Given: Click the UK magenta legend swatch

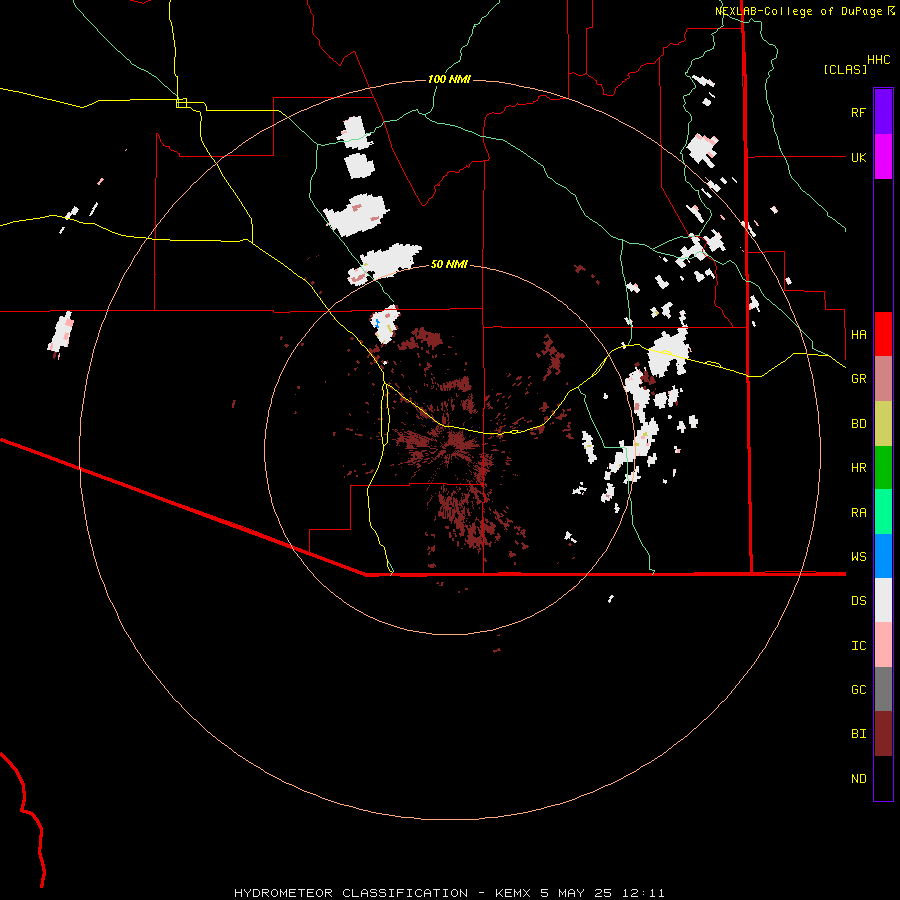Looking at the screenshot, I should point(883,157).
